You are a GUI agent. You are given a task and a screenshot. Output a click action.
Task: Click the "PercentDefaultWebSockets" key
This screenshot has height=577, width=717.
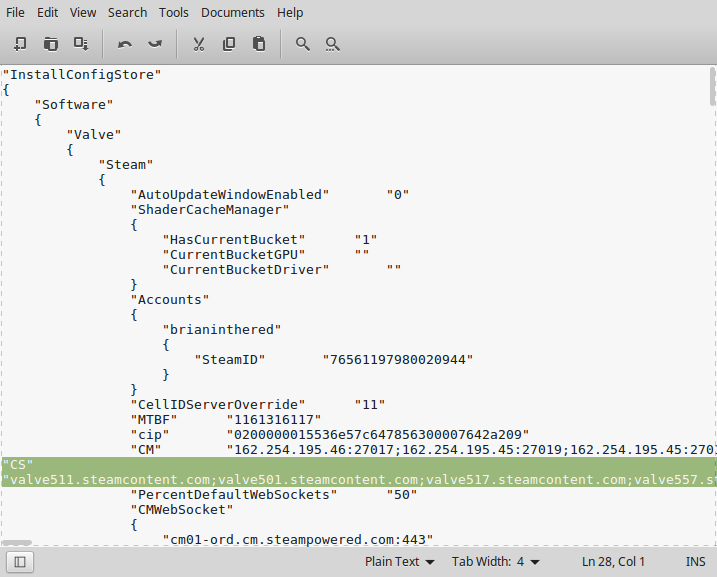(x=234, y=495)
